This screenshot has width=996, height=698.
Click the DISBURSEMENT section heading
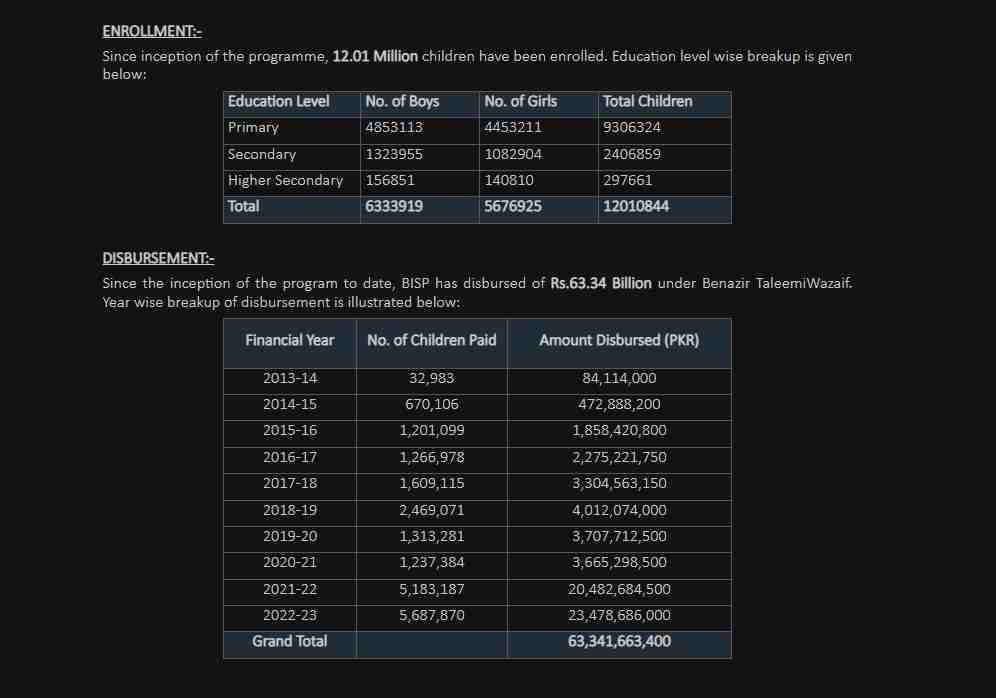158,259
